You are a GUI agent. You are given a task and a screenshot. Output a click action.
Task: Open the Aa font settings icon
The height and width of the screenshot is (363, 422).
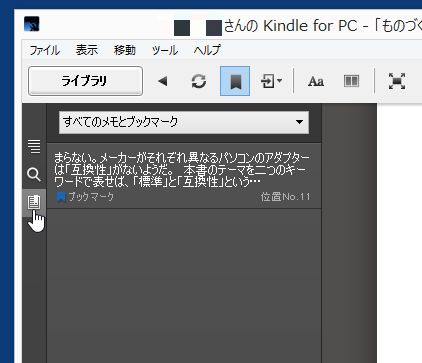pos(316,81)
